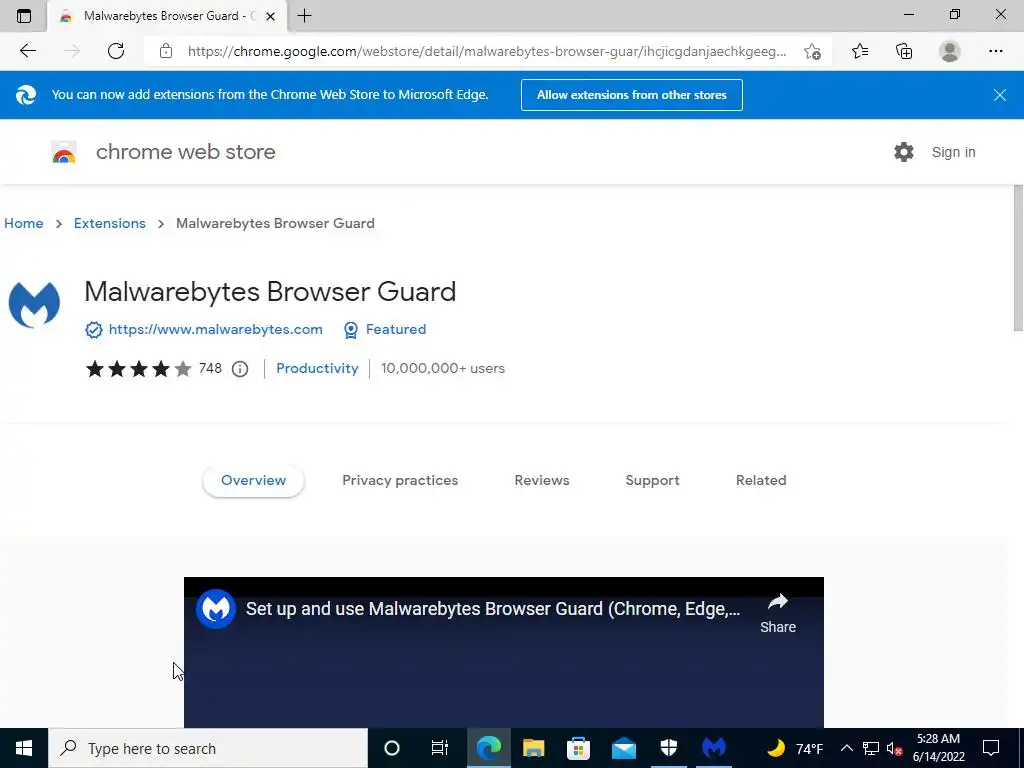Open the notification center
Screen dimensions: 1024x768
click(x=991, y=748)
